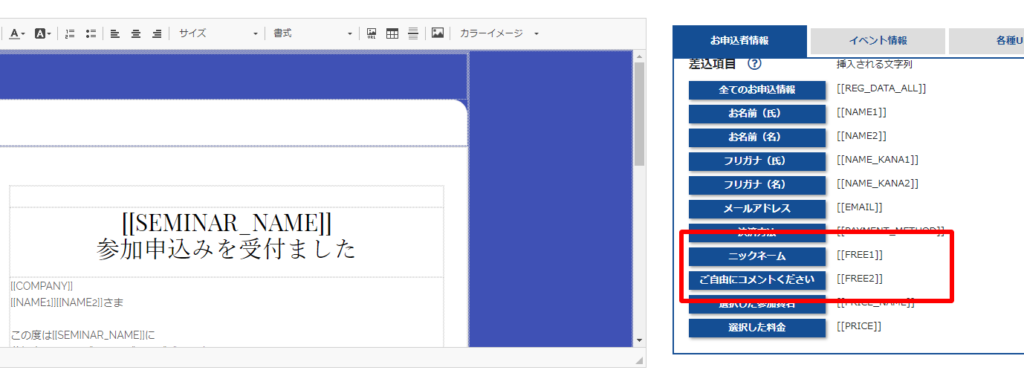The height and width of the screenshot is (376, 1024).
Task: Insert a table
Action: (392, 33)
